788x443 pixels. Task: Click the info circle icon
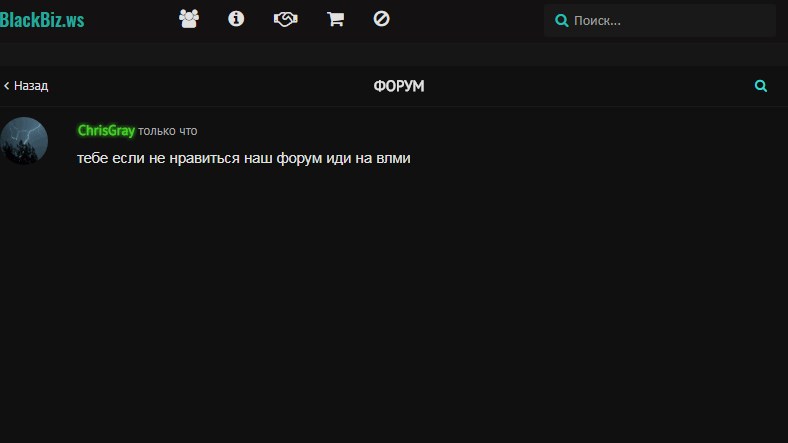tap(236, 19)
